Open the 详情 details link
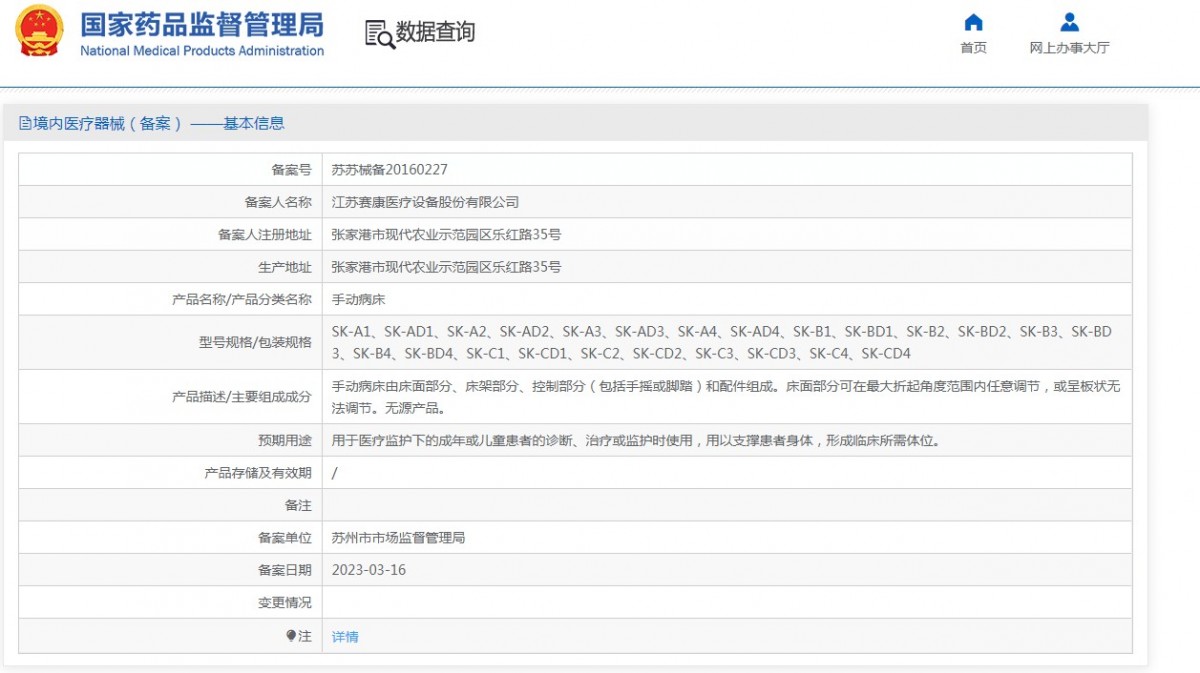This screenshot has height=673, width=1200. [345, 637]
